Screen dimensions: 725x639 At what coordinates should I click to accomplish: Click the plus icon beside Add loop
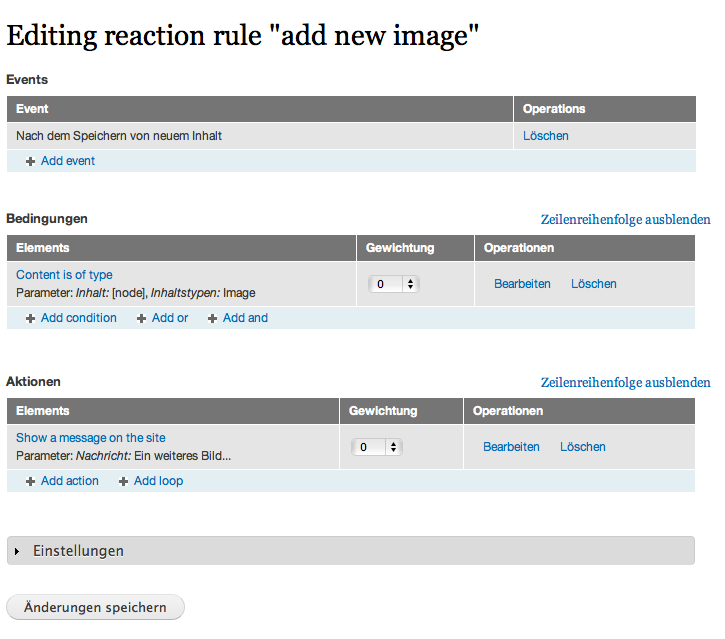124,482
